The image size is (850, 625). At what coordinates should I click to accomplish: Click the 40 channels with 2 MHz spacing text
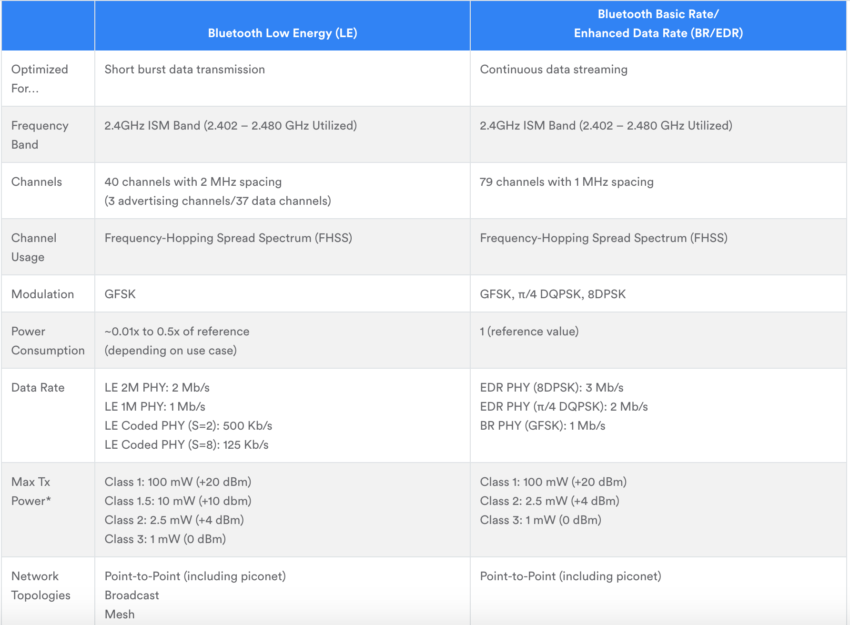[193, 182]
